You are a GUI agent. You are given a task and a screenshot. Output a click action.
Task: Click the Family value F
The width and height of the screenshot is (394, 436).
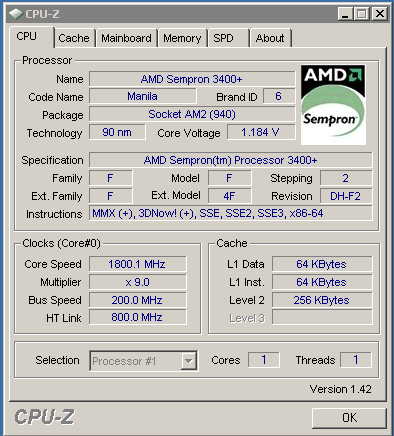click(111, 178)
